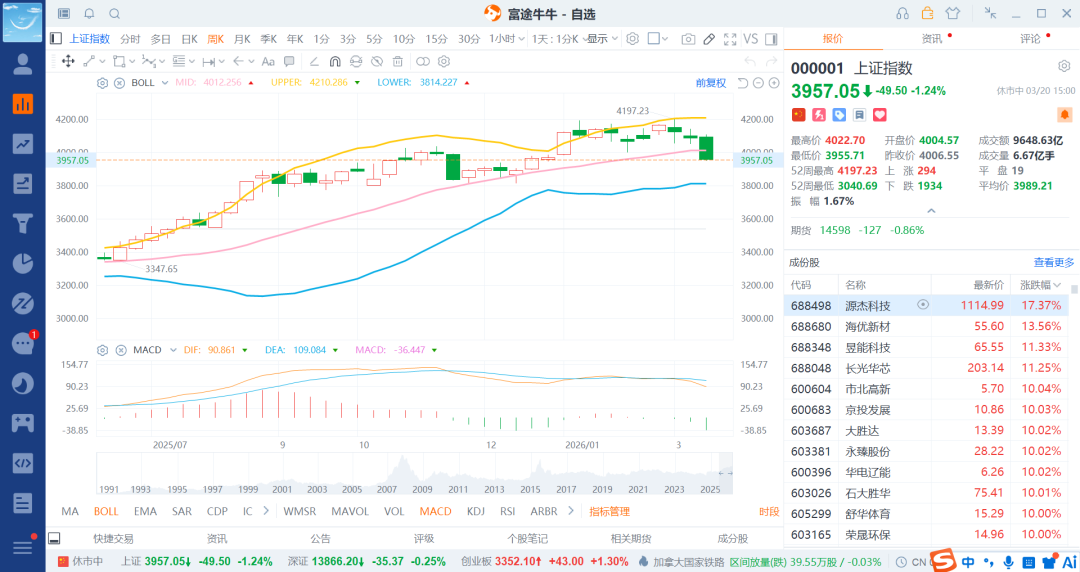Sort by 涨跌幅 column header
The image size is (1080, 572).
click(x=1040, y=285)
